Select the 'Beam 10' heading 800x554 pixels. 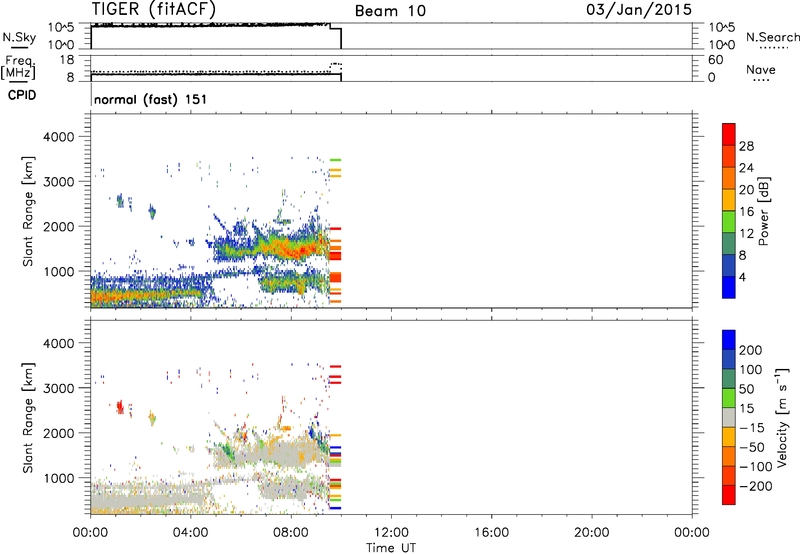coord(390,11)
